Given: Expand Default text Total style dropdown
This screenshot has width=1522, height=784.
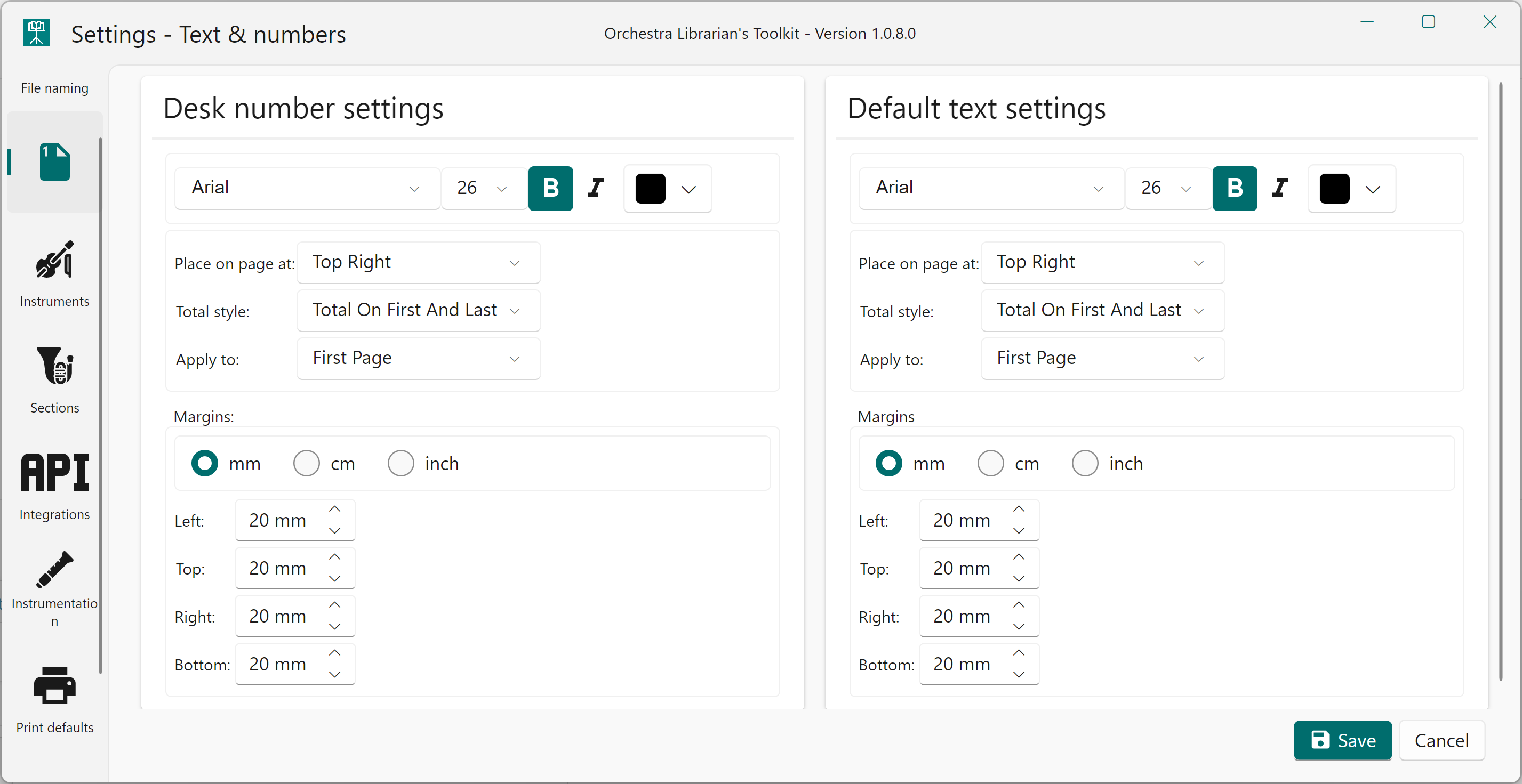Looking at the screenshot, I should tap(1102, 311).
